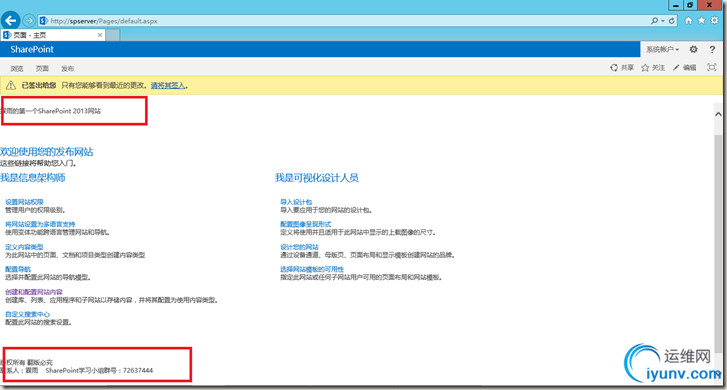Image resolution: width=727 pixels, height=390 pixels.
Task: Open SharePoint settings gear menu
Action: tap(693, 49)
